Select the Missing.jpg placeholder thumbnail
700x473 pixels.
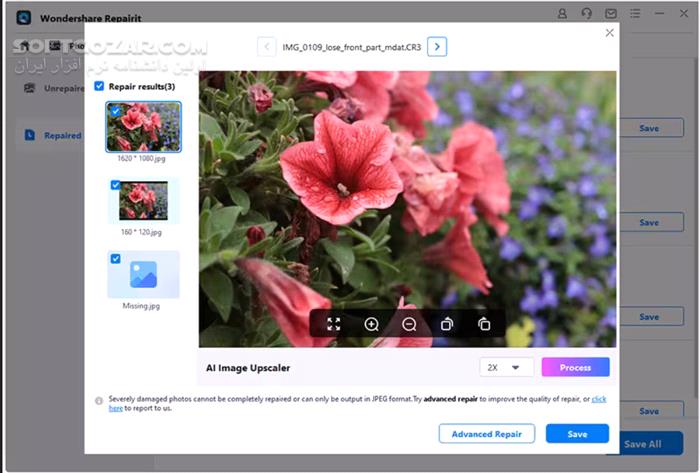pos(143,274)
